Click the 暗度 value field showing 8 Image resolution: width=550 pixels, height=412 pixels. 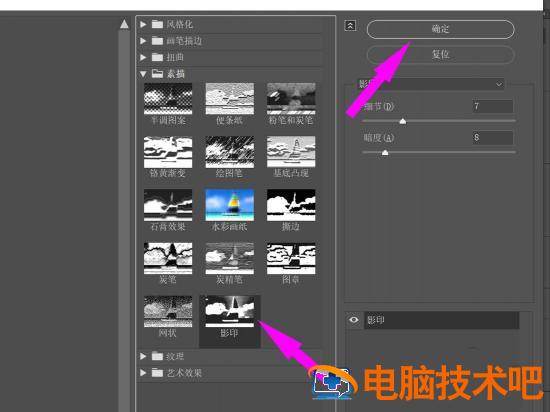click(x=493, y=137)
